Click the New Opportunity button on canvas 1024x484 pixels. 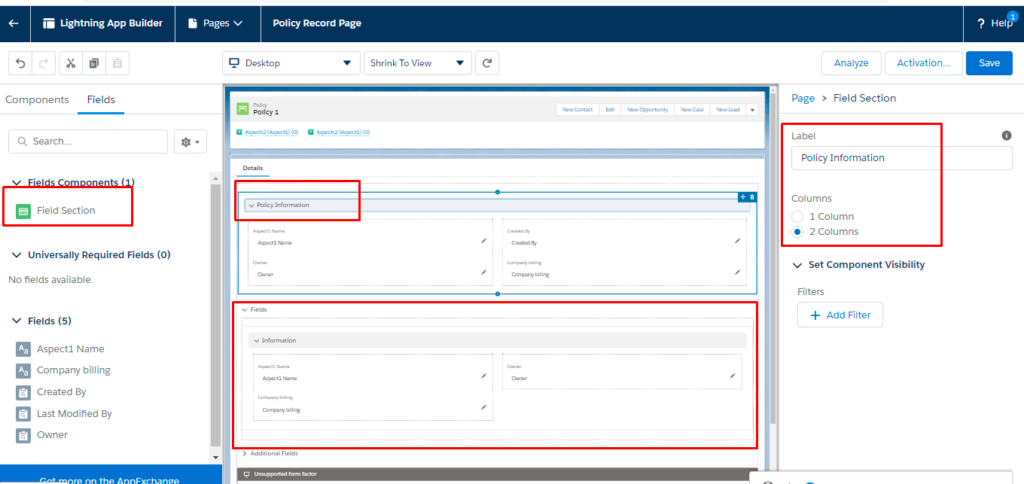(647, 110)
